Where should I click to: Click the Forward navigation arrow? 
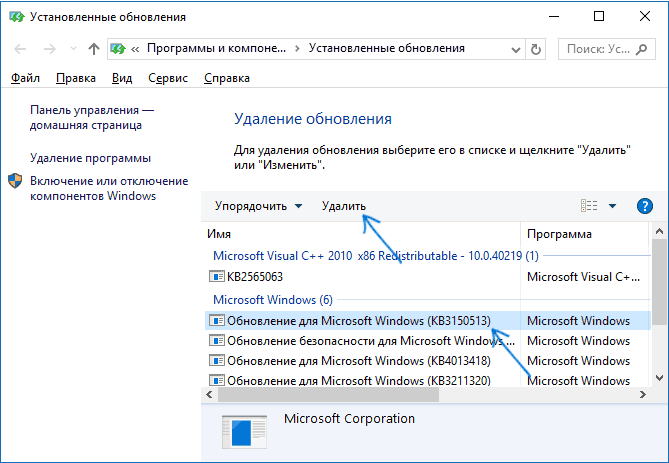[x=49, y=49]
